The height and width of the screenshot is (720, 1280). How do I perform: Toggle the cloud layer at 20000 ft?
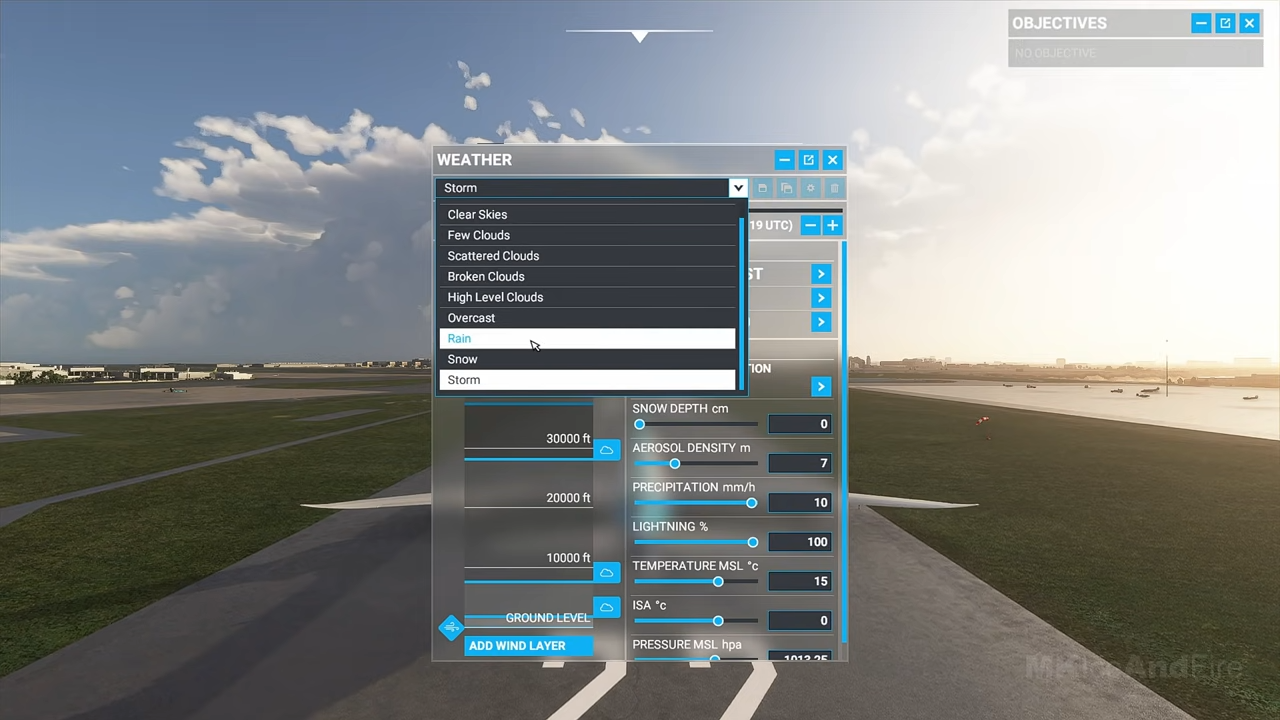tap(606, 510)
